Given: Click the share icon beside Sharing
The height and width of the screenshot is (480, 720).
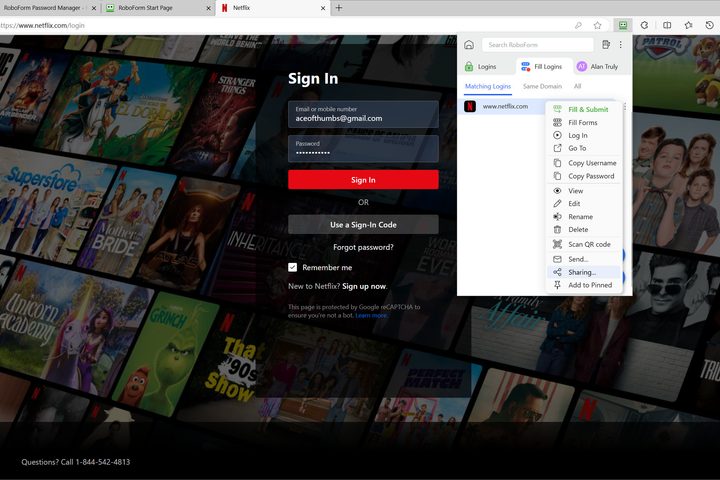Looking at the screenshot, I should (x=557, y=272).
